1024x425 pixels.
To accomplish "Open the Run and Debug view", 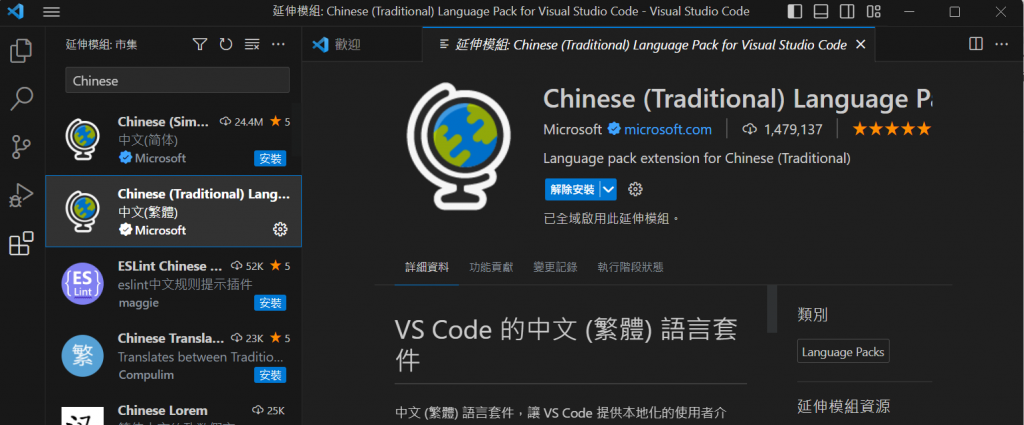I will (x=22, y=195).
